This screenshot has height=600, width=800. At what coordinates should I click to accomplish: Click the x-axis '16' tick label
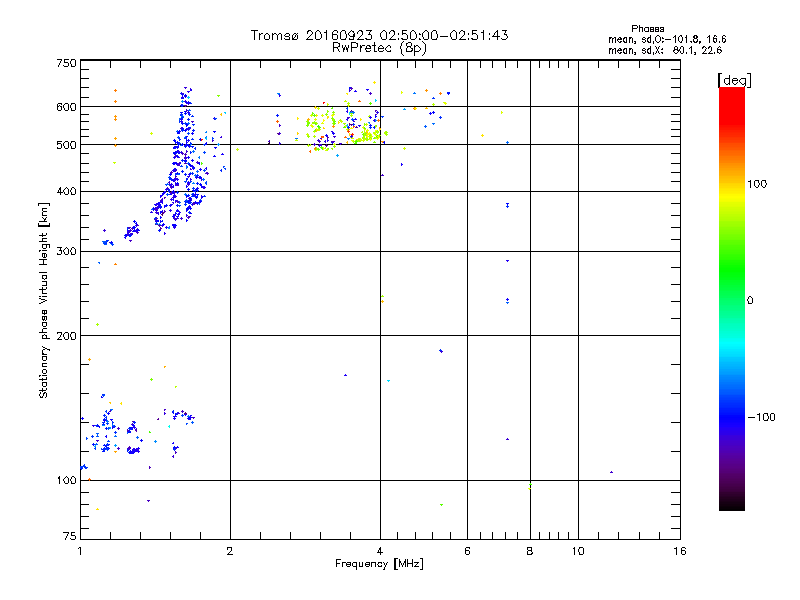(680, 551)
